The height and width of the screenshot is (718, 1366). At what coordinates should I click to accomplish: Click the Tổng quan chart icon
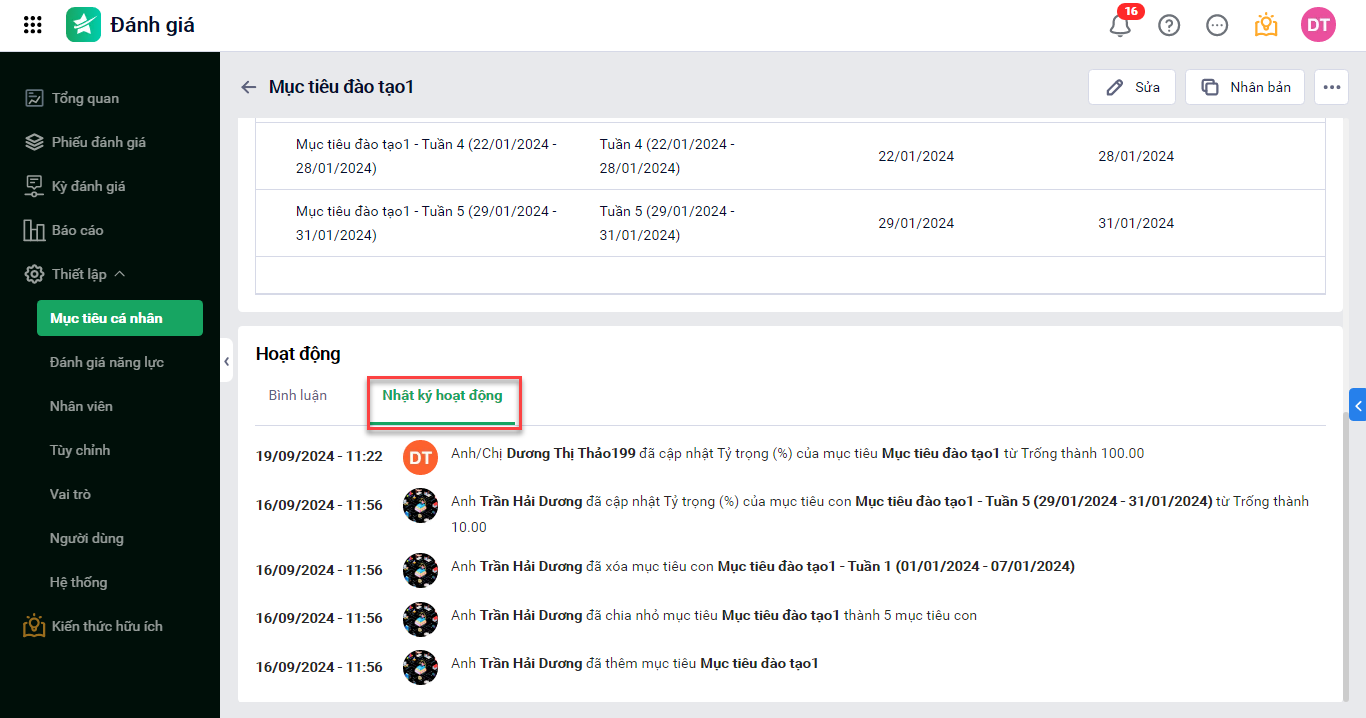click(x=34, y=98)
